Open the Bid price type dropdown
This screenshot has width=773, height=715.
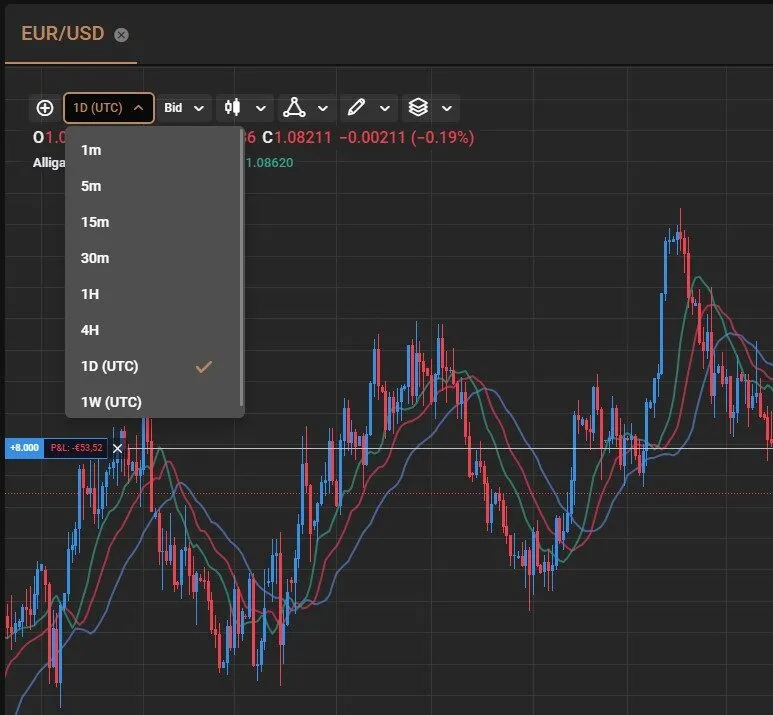tap(184, 108)
